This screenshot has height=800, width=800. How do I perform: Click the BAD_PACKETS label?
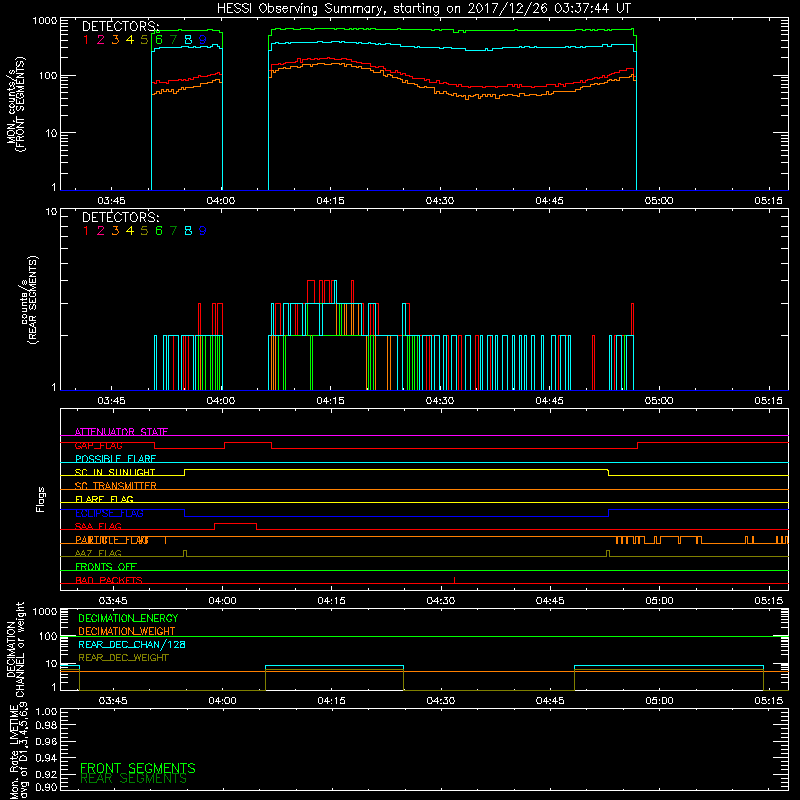point(109,580)
